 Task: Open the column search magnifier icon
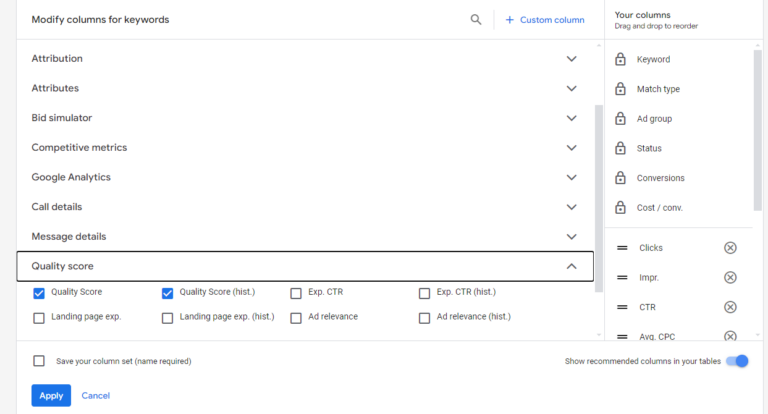point(476,20)
